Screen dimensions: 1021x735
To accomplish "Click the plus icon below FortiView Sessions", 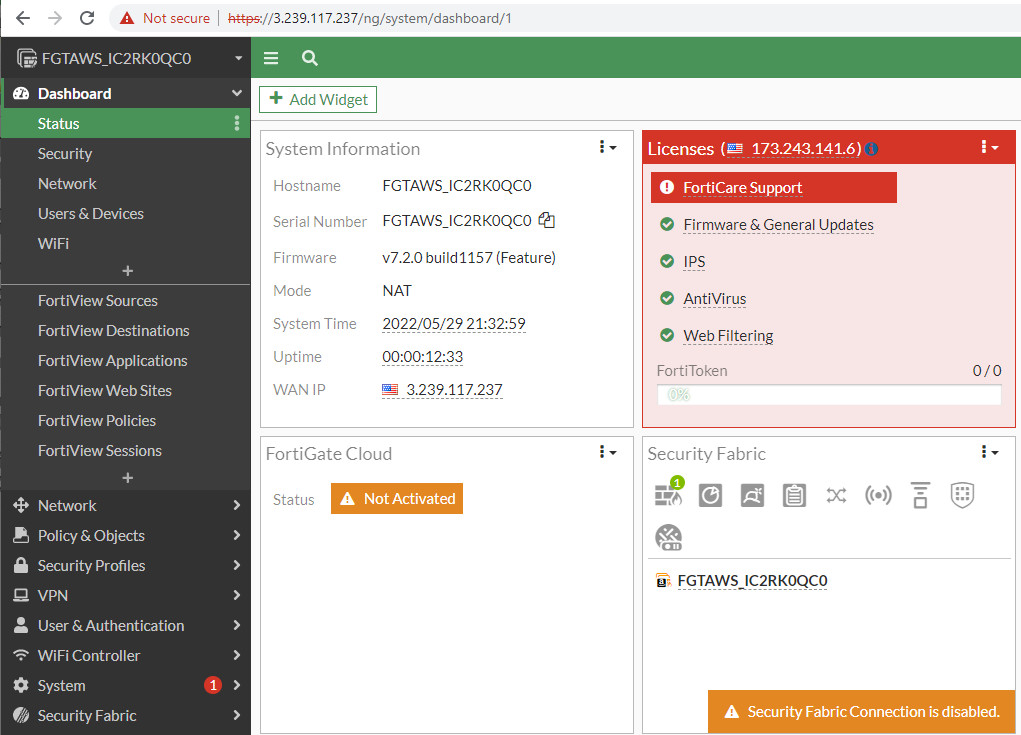I will point(128,477).
